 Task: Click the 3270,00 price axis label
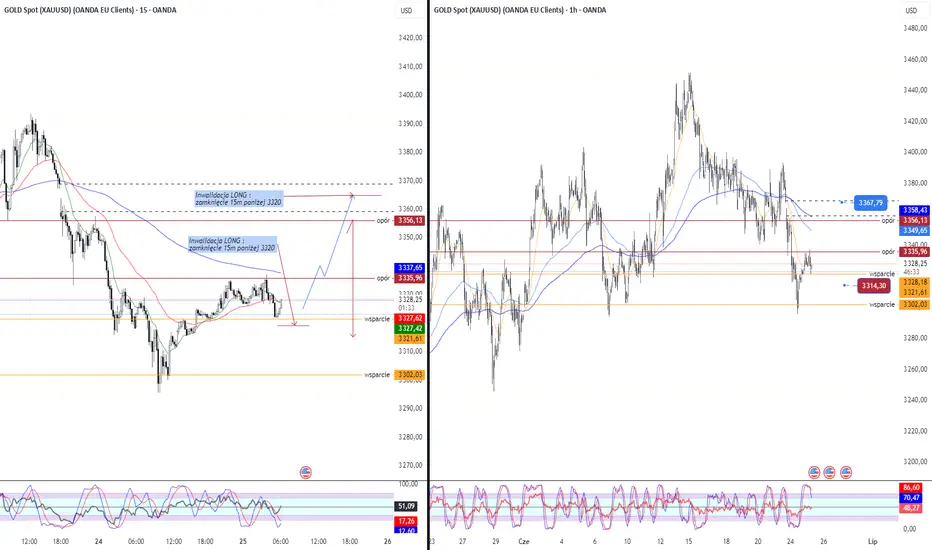tap(410, 466)
